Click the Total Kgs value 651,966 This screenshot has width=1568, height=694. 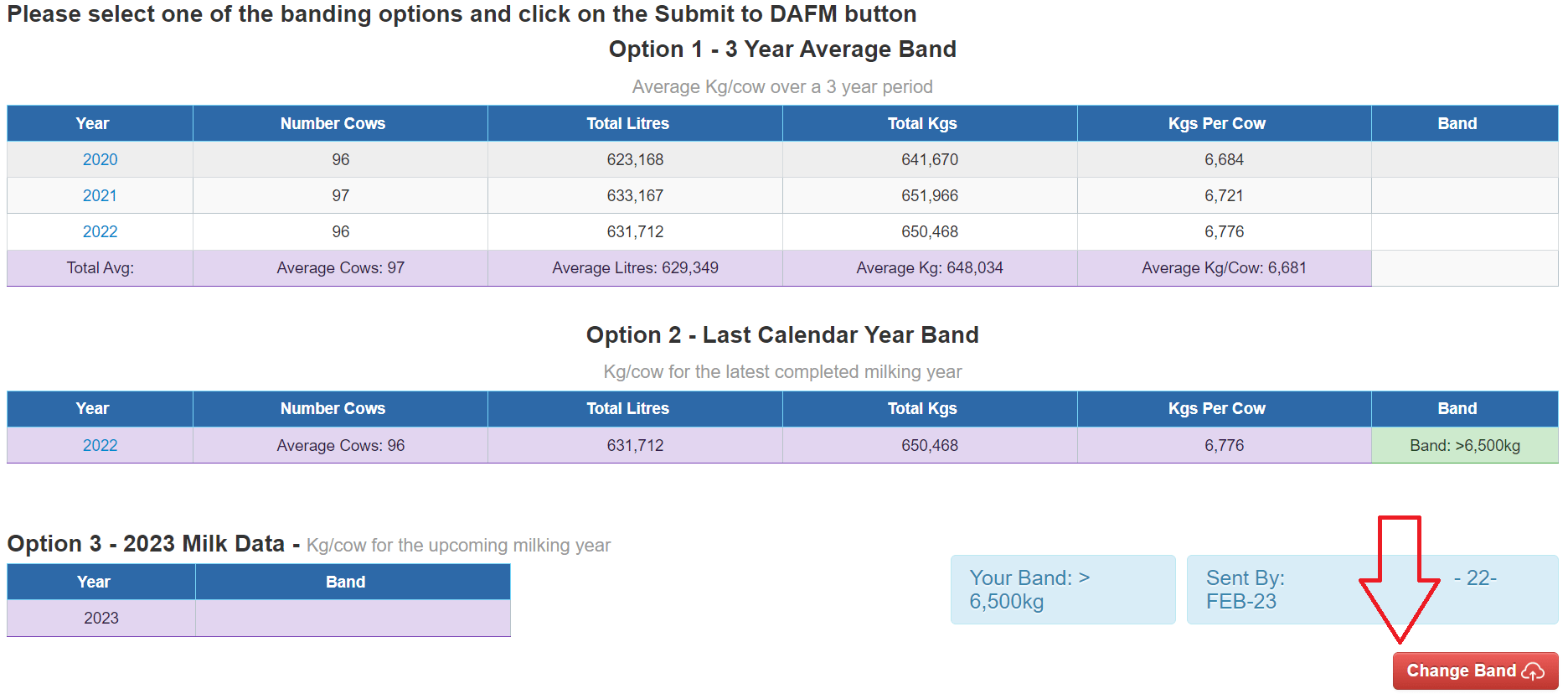[x=930, y=195]
